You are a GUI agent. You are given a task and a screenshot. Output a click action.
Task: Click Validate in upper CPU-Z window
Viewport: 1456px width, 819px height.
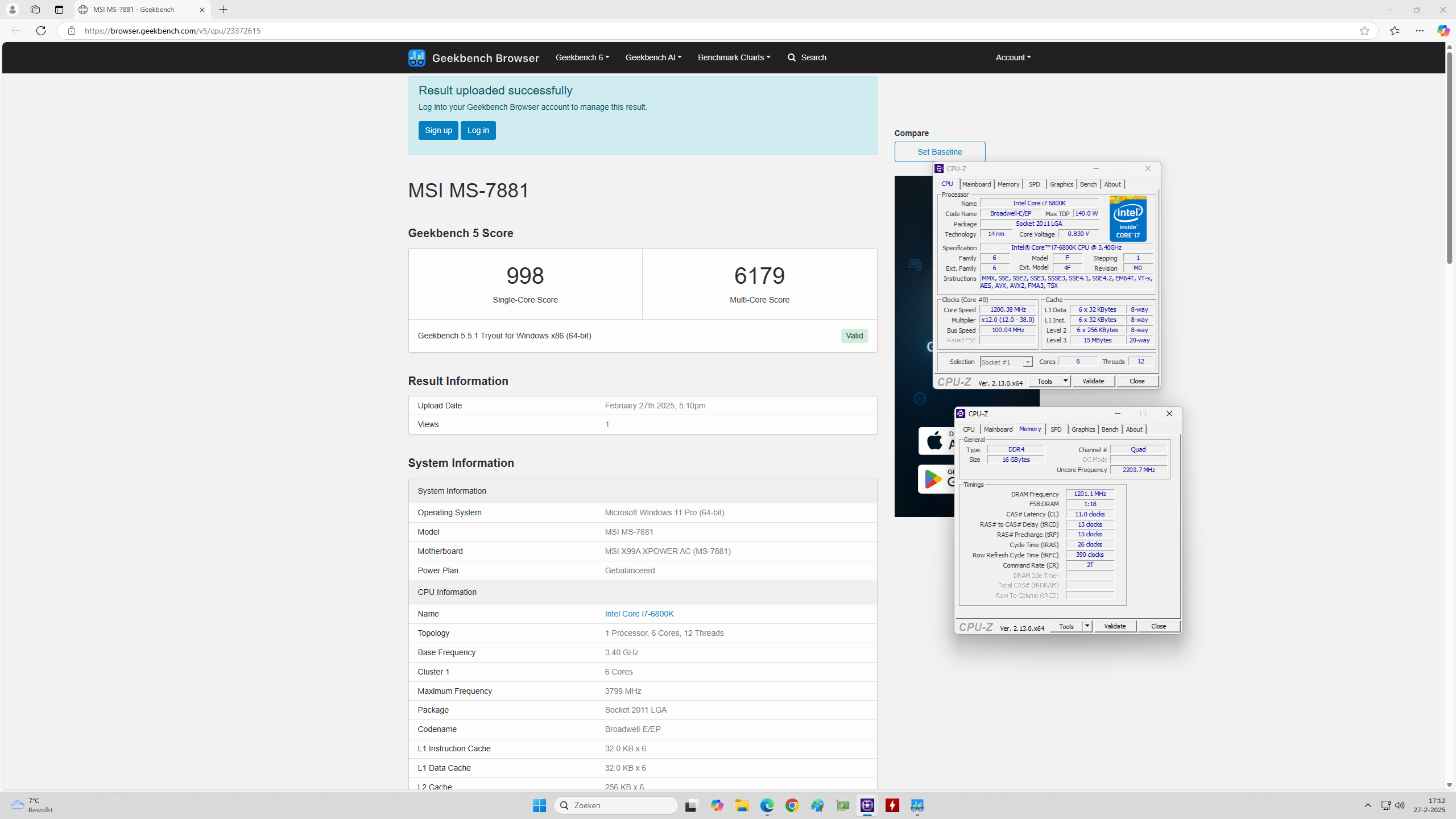pyautogui.click(x=1093, y=381)
